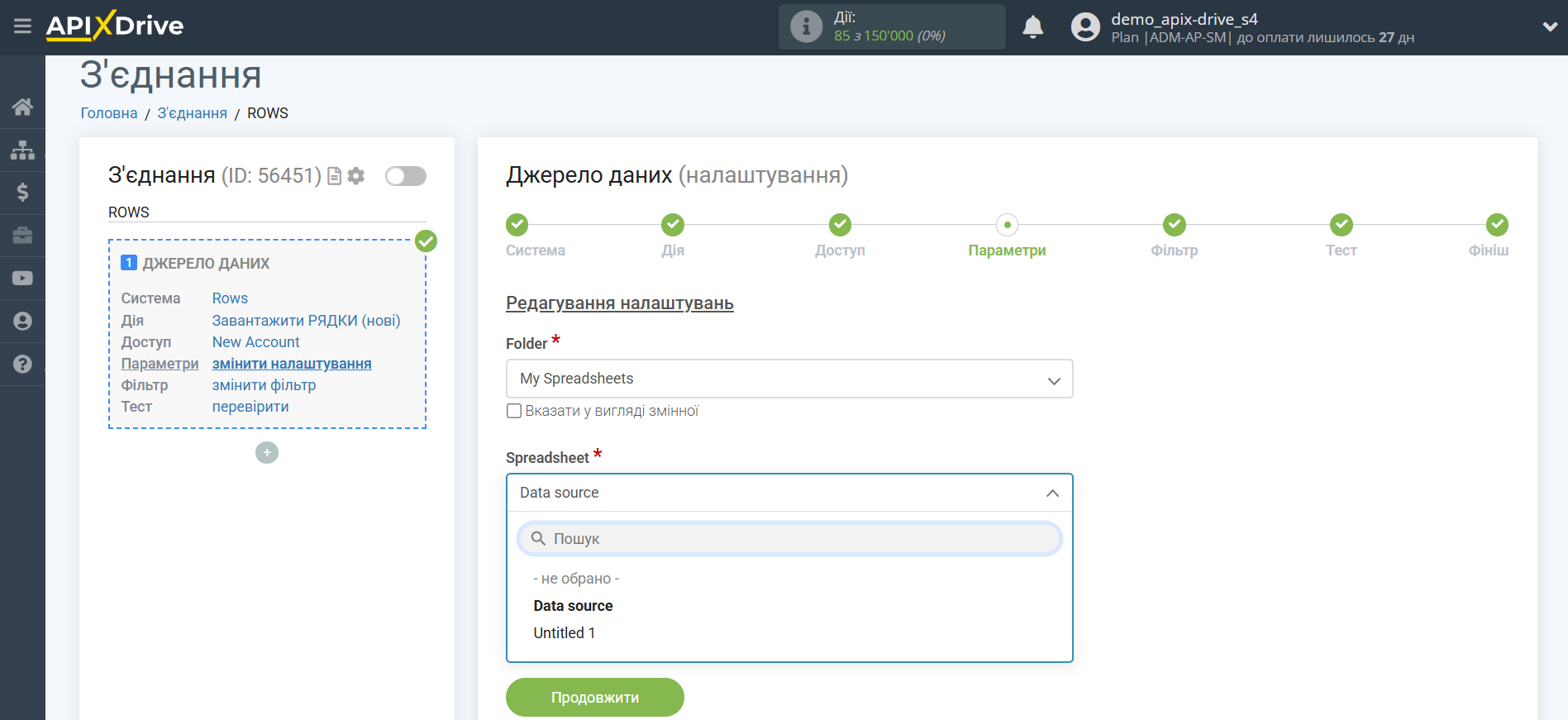Click the Доступ step label
This screenshot has width=1568, height=720.
[840, 250]
